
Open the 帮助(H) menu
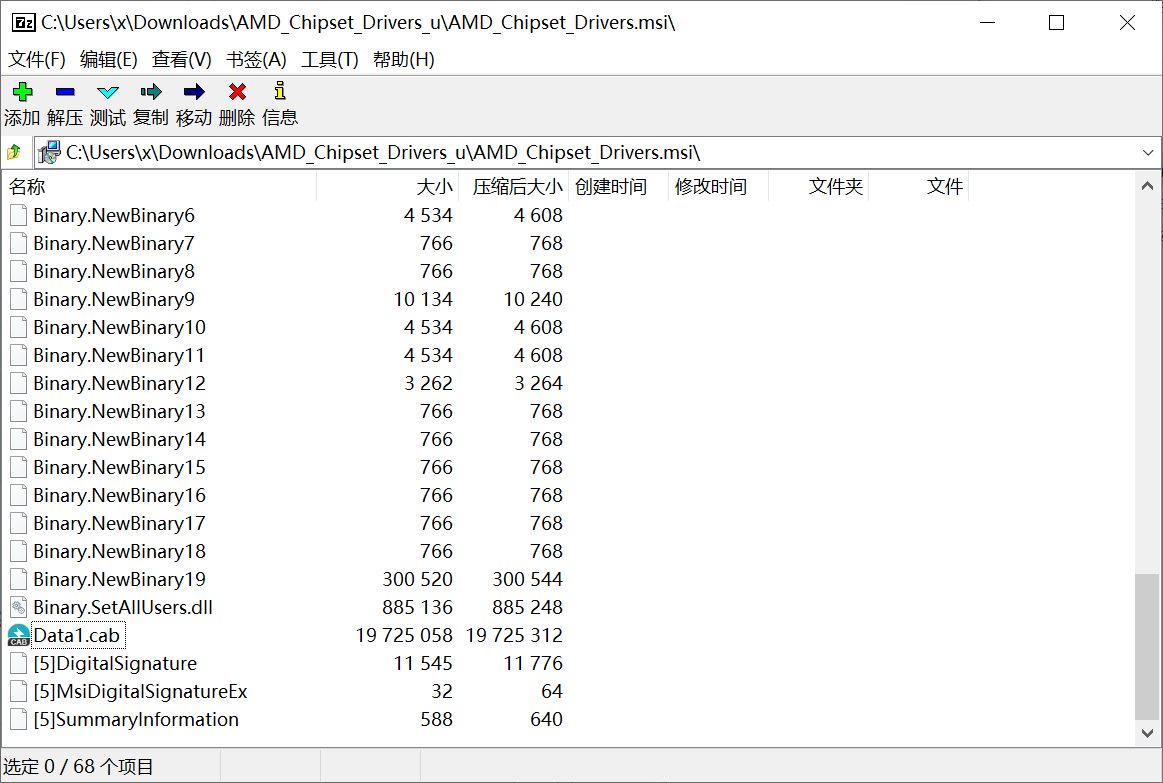click(x=403, y=59)
